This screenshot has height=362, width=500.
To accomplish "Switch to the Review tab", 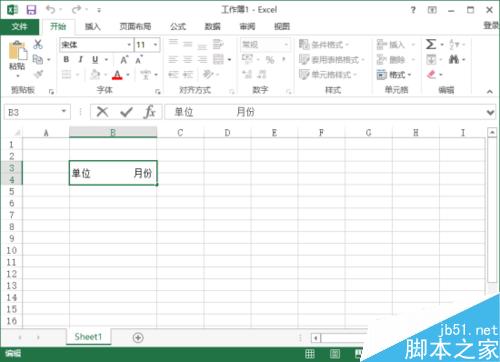I will click(x=247, y=27).
